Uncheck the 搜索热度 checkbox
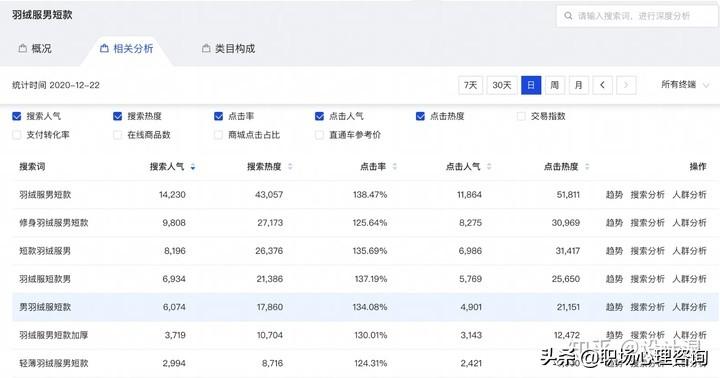This screenshot has width=720, height=378. pyautogui.click(x=118, y=116)
